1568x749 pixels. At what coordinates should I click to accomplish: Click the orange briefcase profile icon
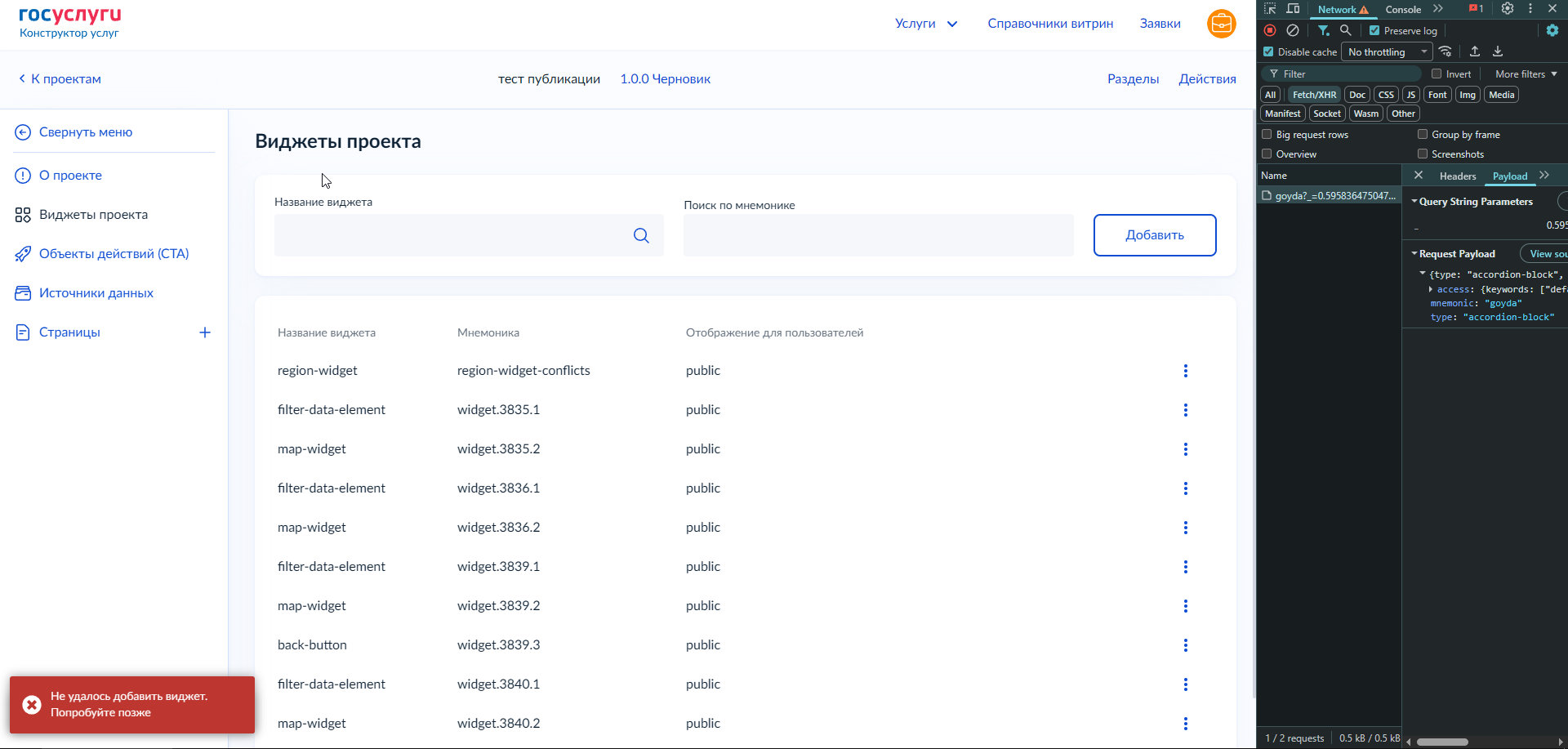pyautogui.click(x=1222, y=24)
